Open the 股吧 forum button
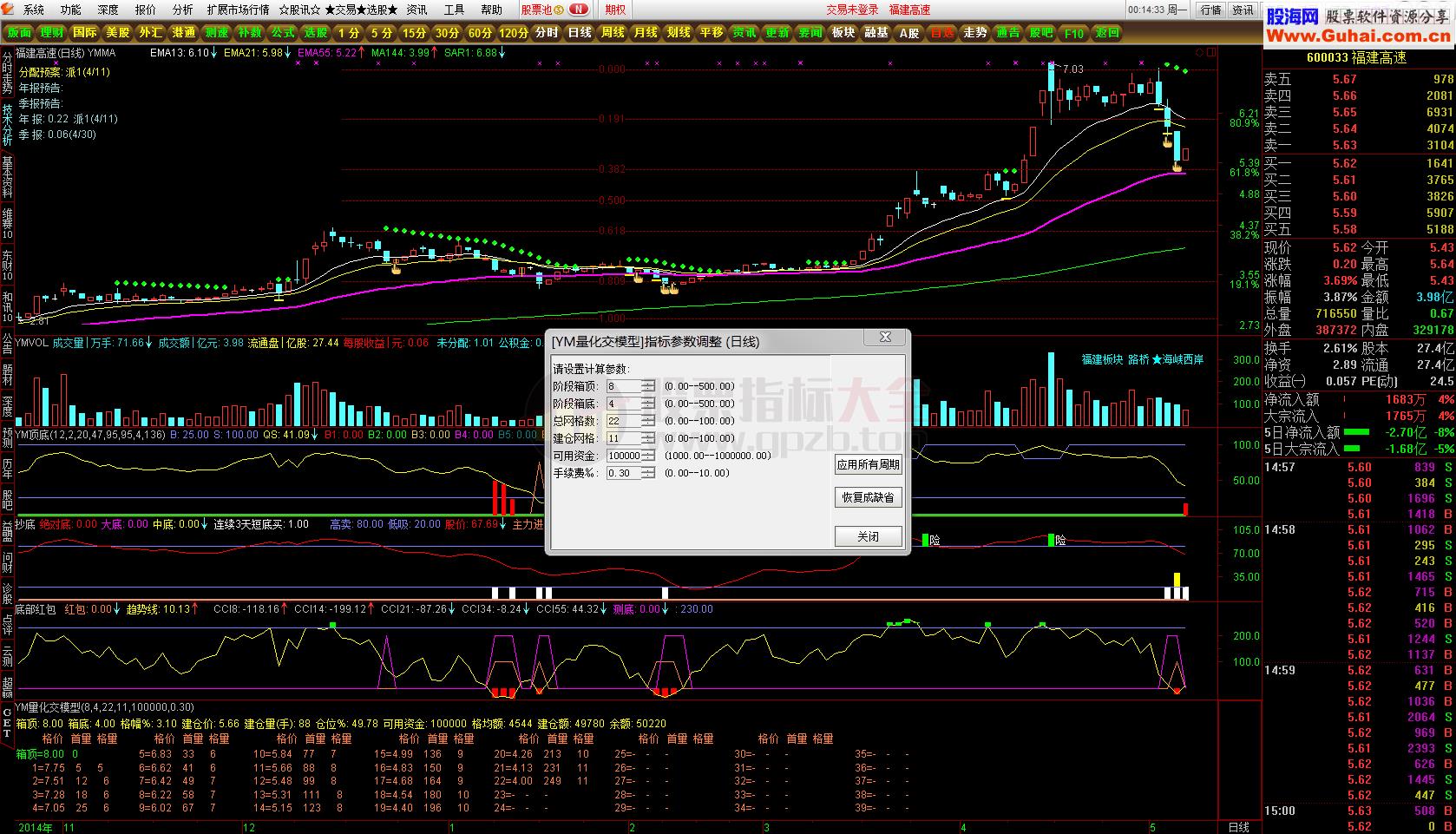Screen dimensions: 1456x834 pos(1041,33)
